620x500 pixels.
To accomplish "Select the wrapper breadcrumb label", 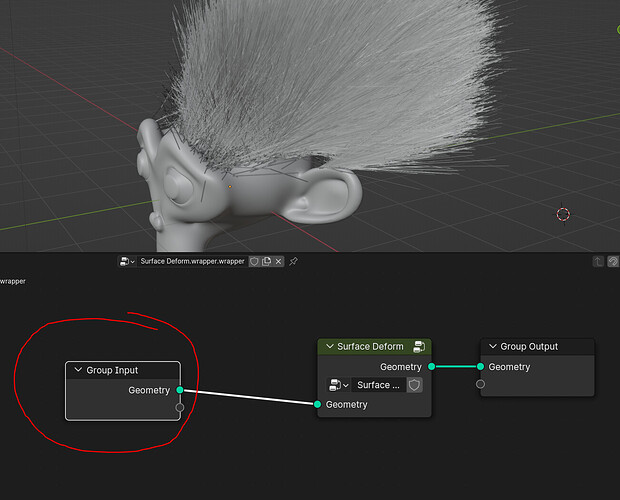I will pos(13,281).
